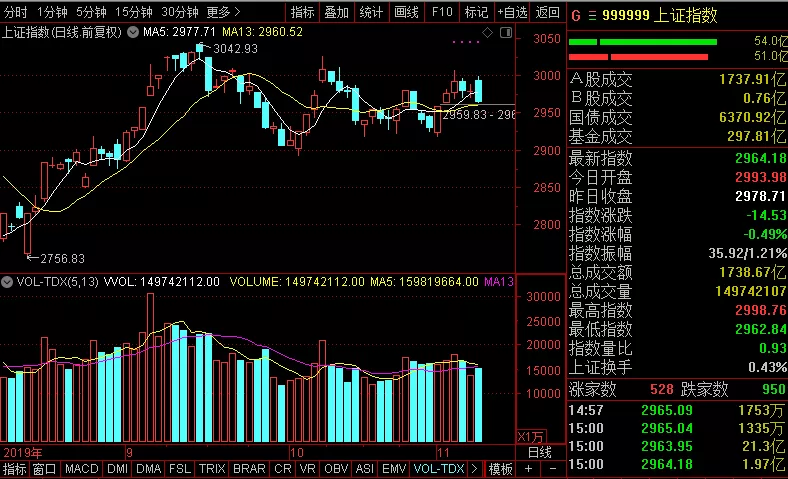Screen dimensions: 788x479
Task: Click the 9 month marker on timeline
Action: (x=129, y=452)
